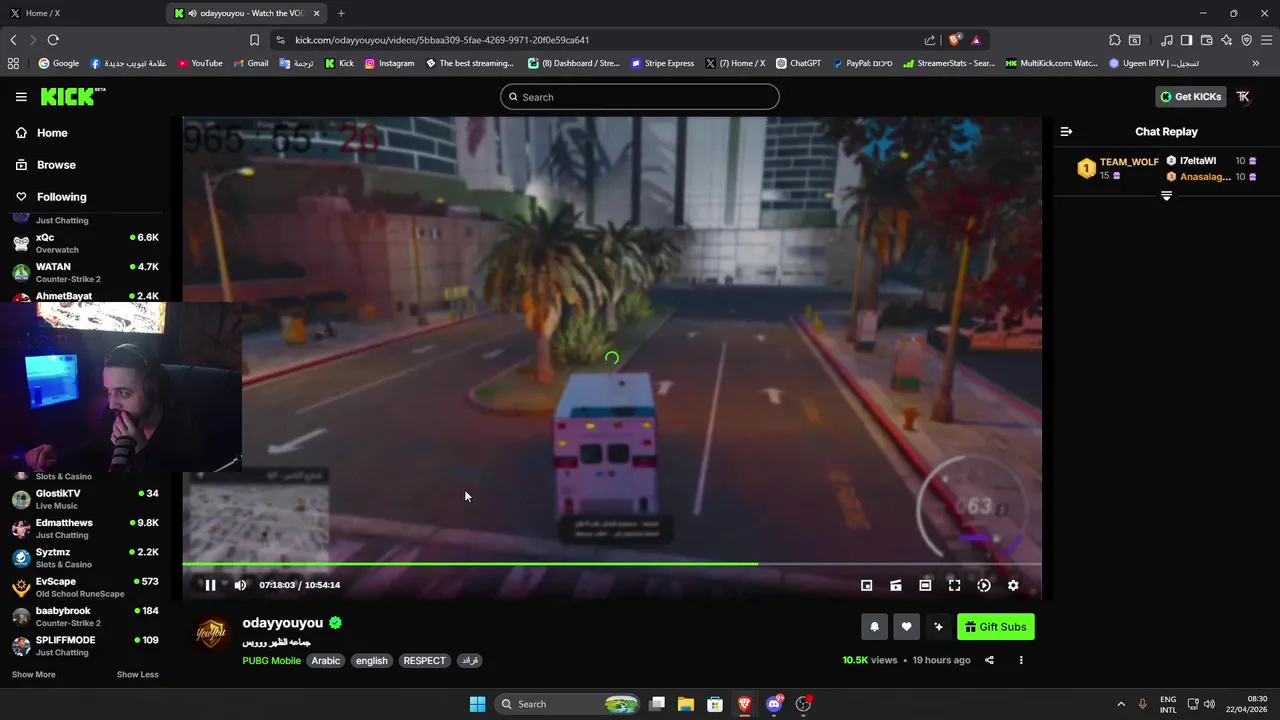Enable picture-in-picture mini player
Image resolution: width=1280 pixels, height=720 pixels.
pos(867,586)
